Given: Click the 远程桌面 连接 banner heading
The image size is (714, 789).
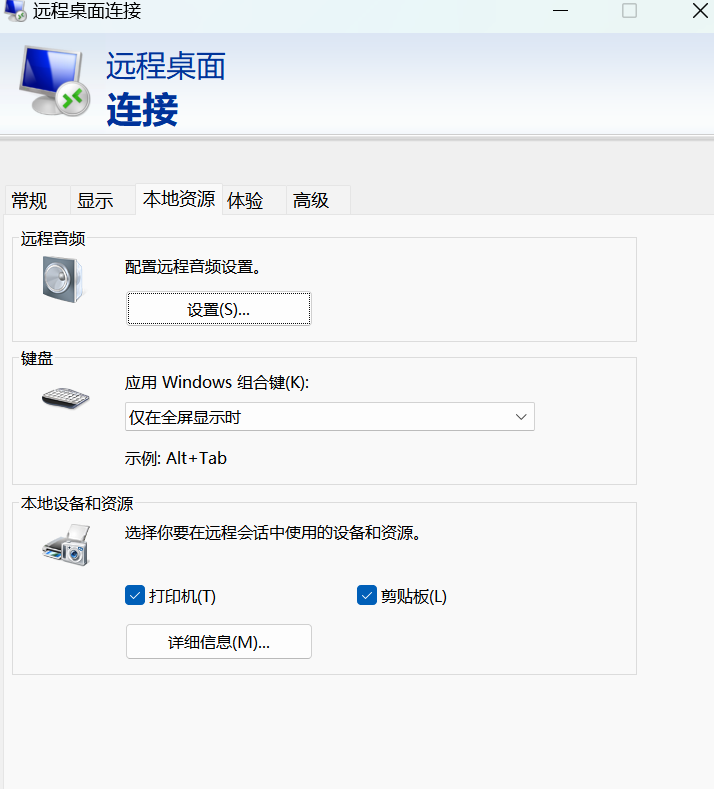Looking at the screenshot, I should point(166,88).
